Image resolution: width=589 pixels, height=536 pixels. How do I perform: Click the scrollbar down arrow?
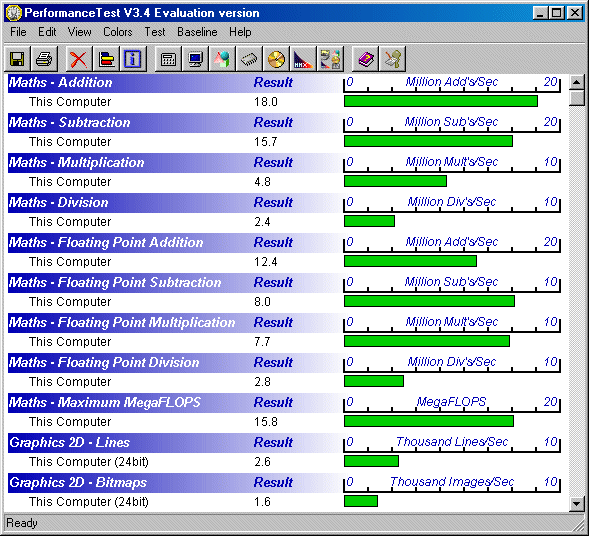click(x=577, y=504)
